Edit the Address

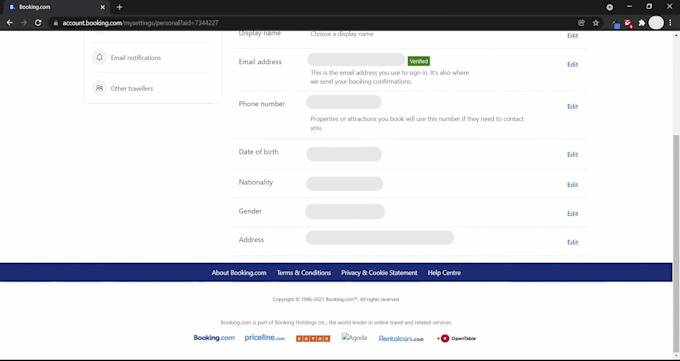tap(572, 243)
